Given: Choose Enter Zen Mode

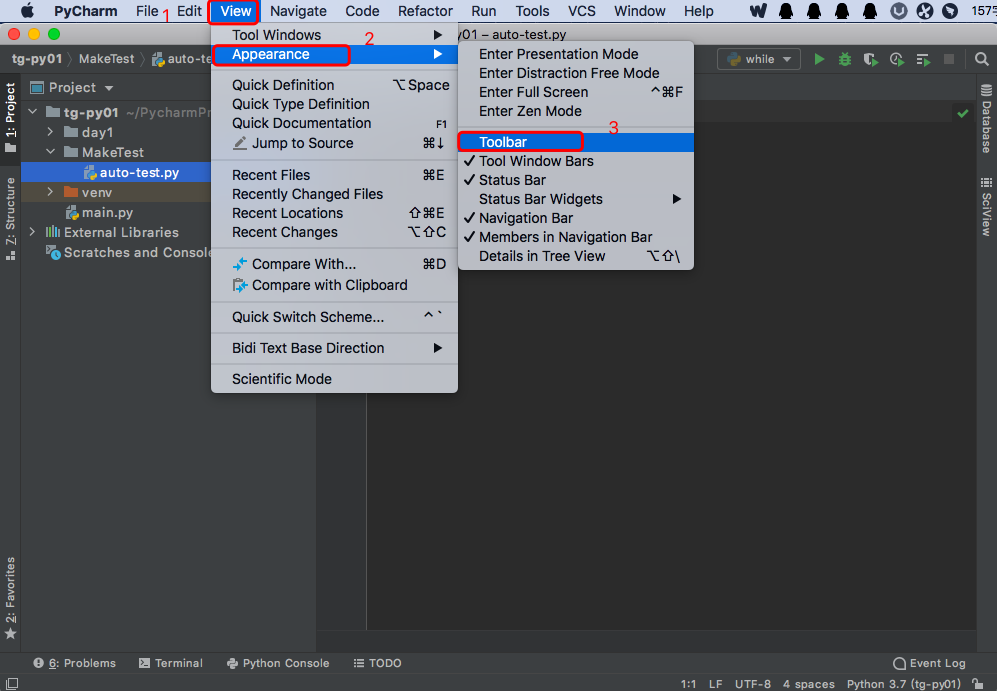Looking at the screenshot, I should (x=575, y=111).
